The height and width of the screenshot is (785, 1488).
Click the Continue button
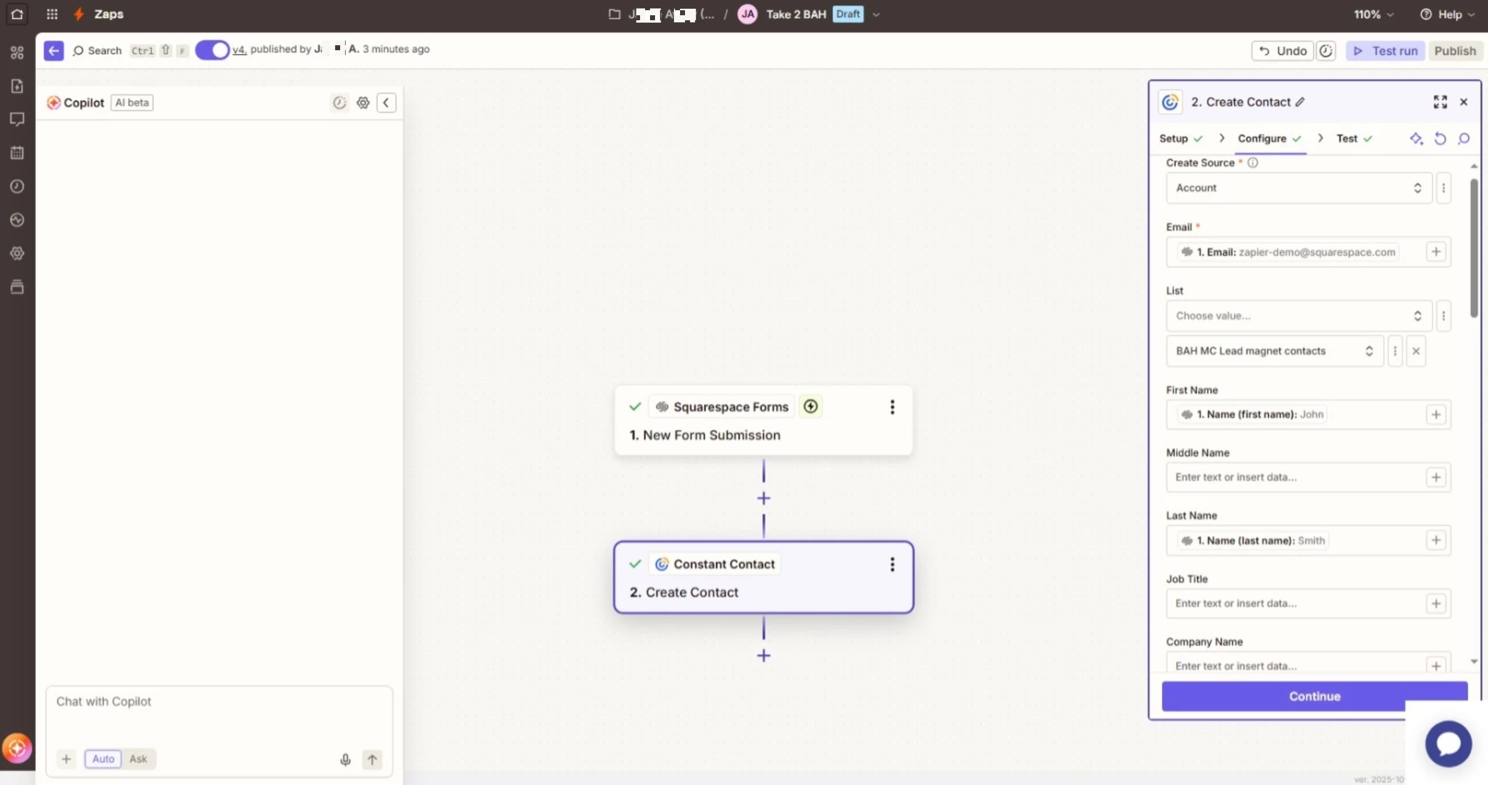[1314, 696]
